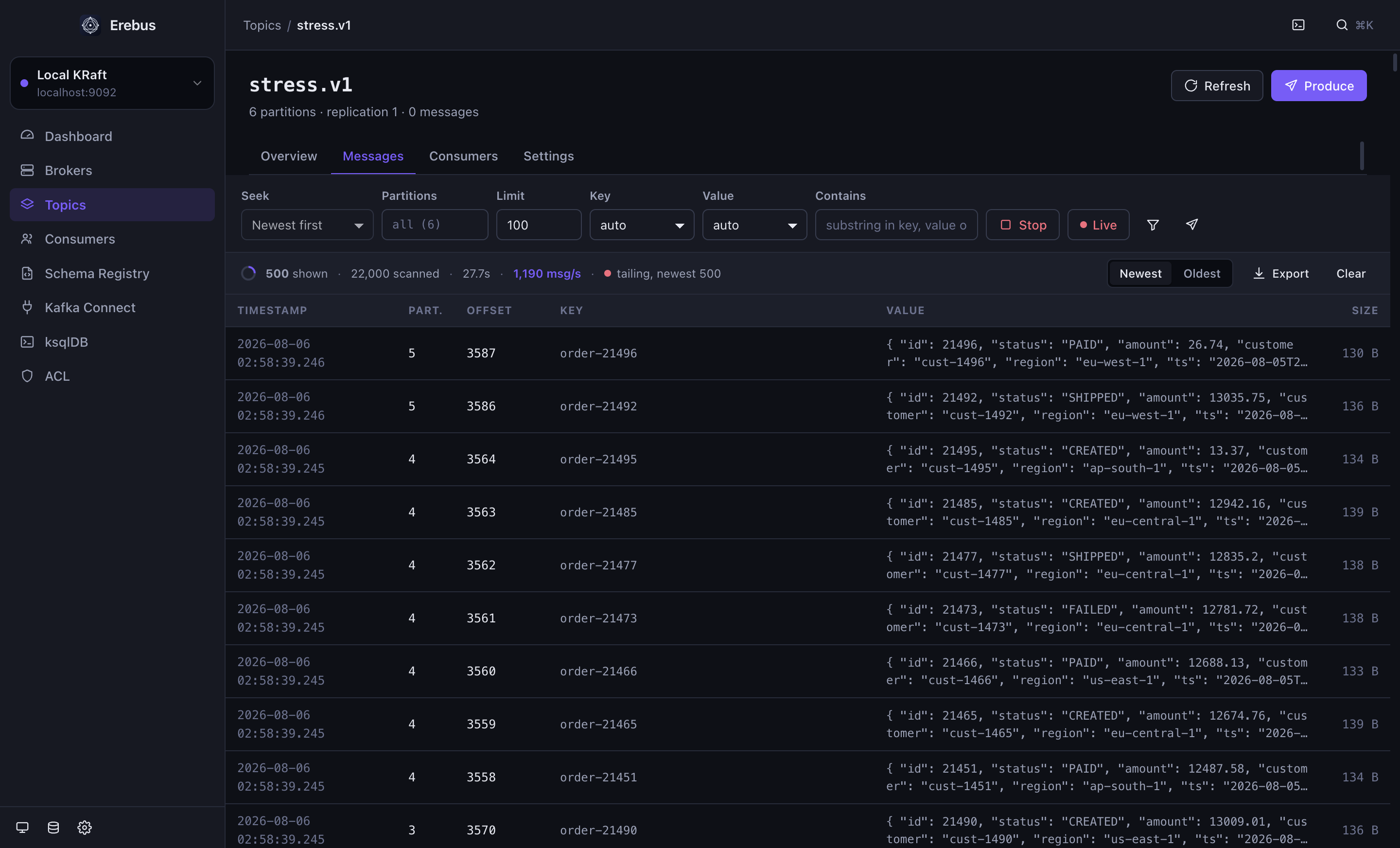Open ACL in sidebar

[x=112, y=376]
